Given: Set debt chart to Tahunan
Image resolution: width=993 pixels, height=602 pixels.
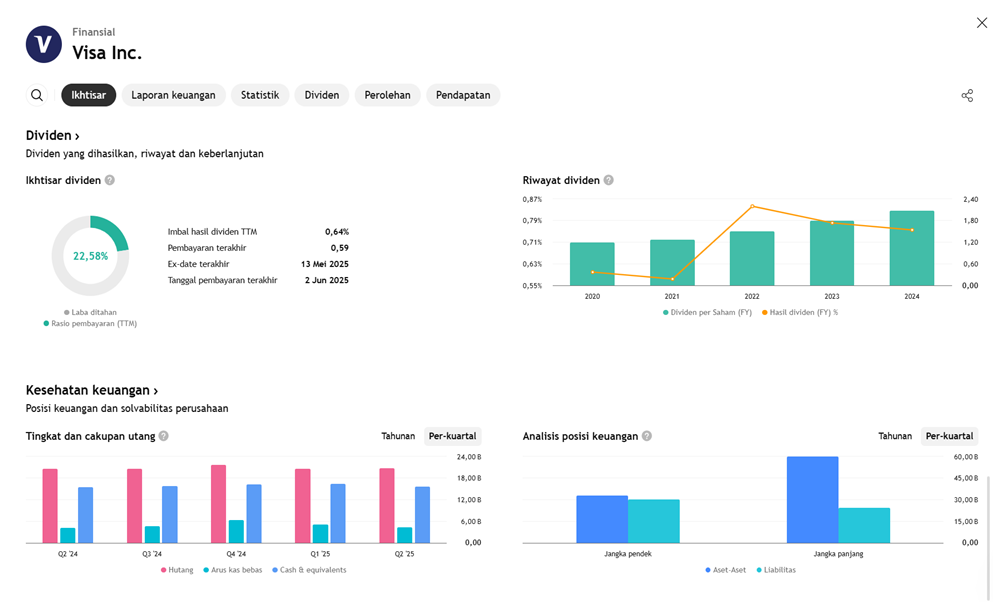Looking at the screenshot, I should pyautogui.click(x=398, y=436).
